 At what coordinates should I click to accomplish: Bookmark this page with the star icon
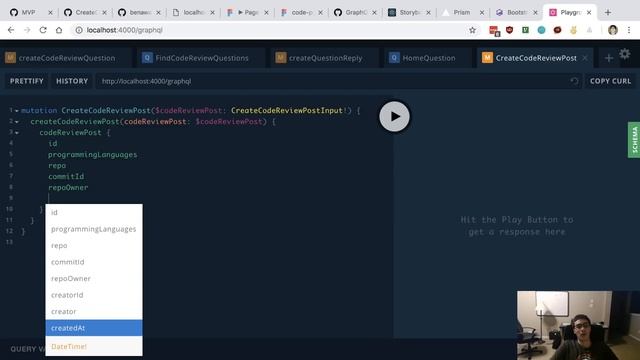(x=472, y=30)
